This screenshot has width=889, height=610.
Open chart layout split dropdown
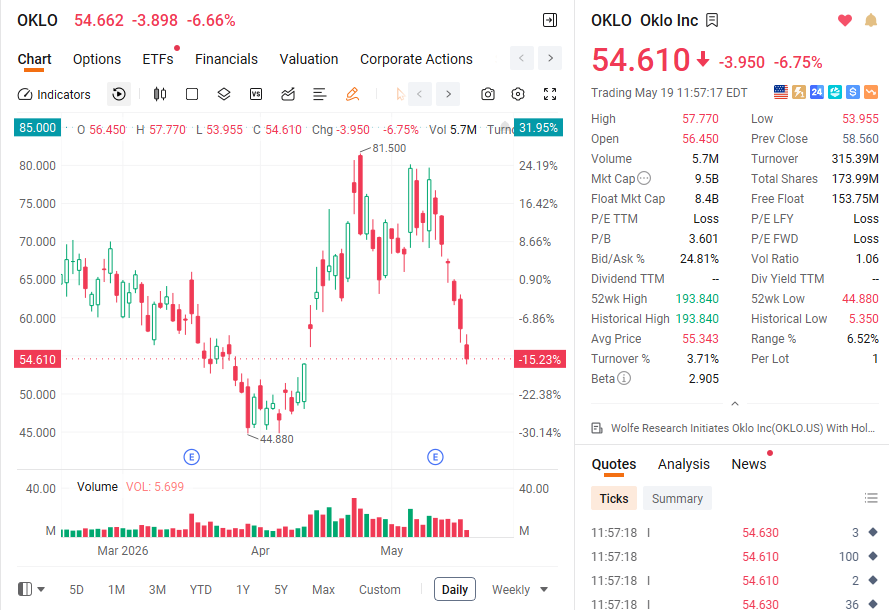pyautogui.click(x=31, y=590)
